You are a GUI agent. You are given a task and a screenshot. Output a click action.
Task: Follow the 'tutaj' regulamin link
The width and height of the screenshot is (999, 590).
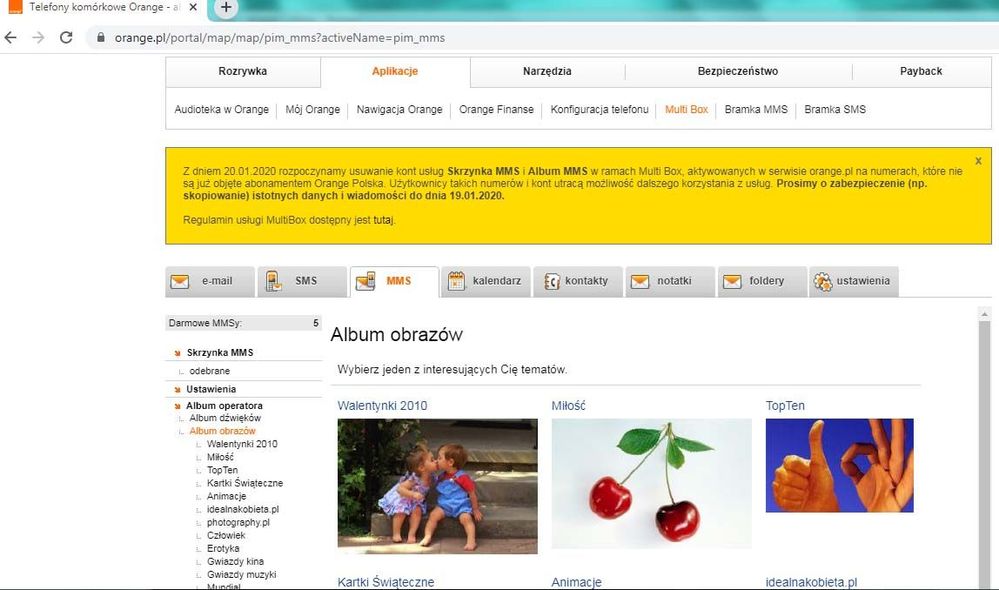point(384,220)
